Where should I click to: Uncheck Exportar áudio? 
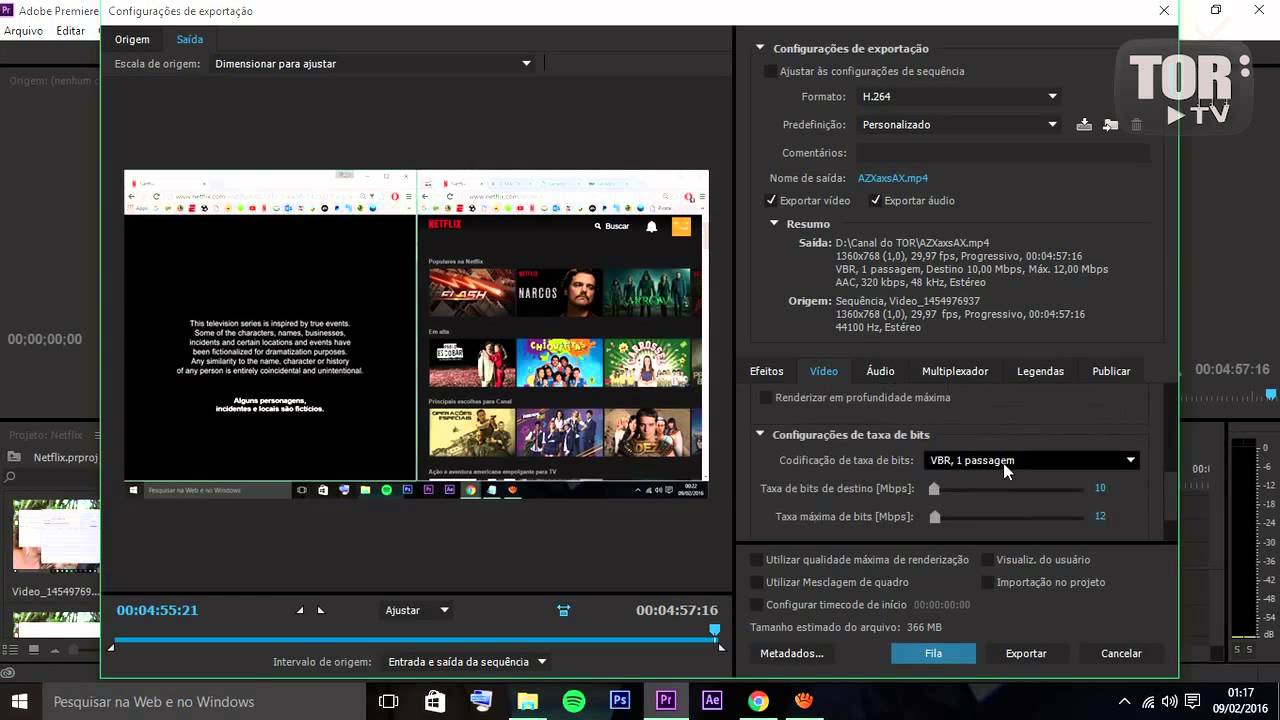(x=875, y=200)
